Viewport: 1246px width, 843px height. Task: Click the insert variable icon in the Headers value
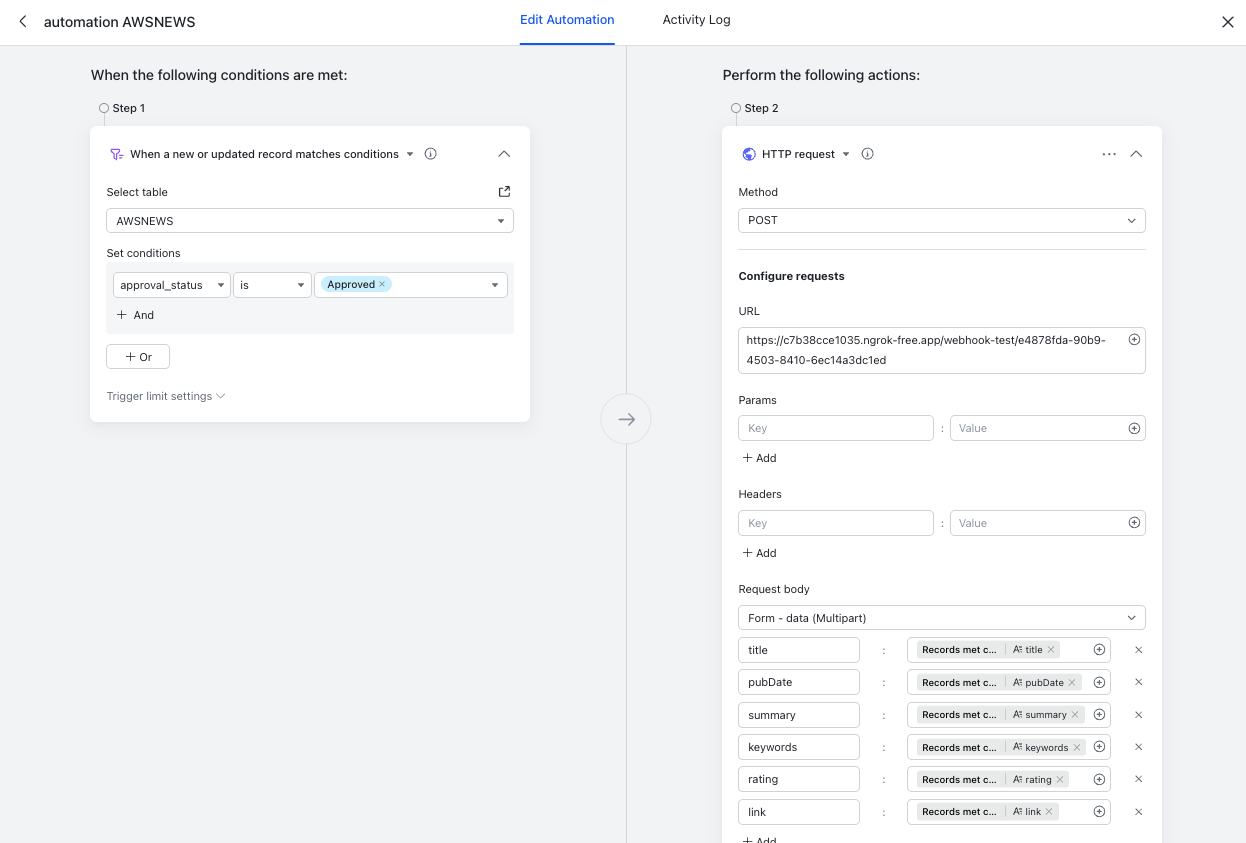[x=1134, y=522]
